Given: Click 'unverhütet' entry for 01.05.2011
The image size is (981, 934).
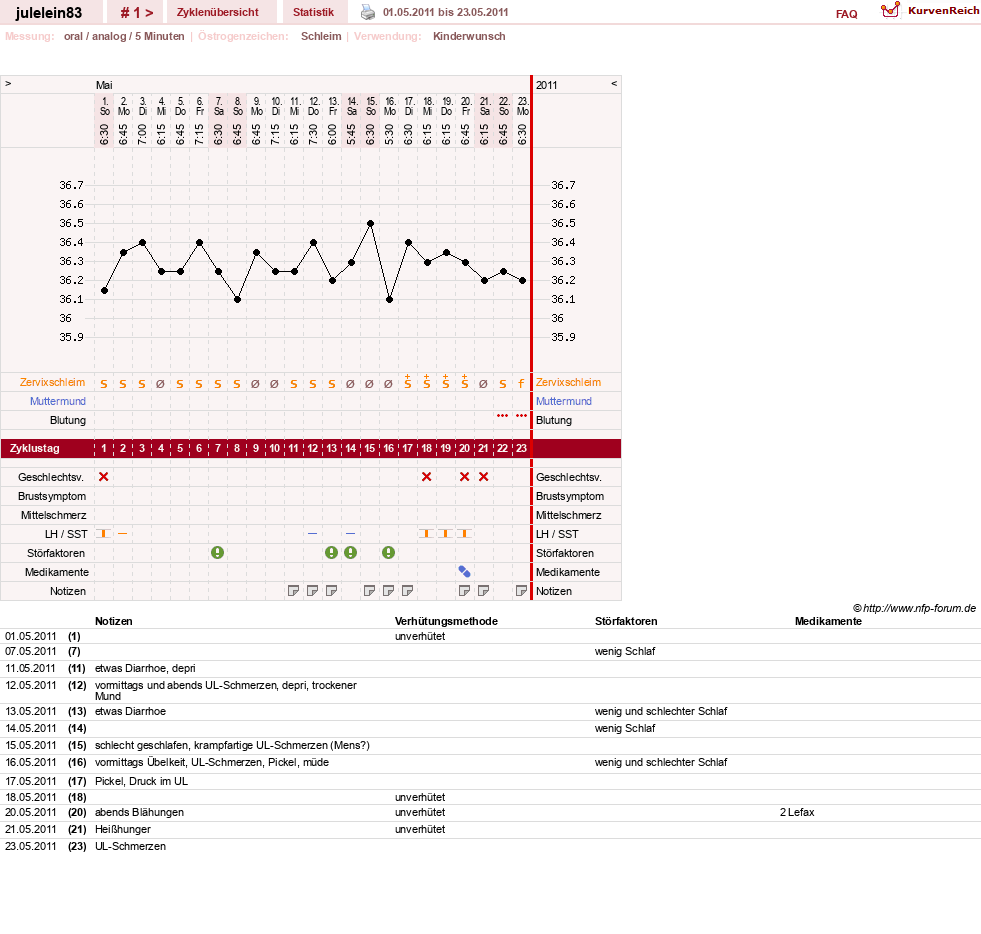Looking at the screenshot, I should [420, 636].
